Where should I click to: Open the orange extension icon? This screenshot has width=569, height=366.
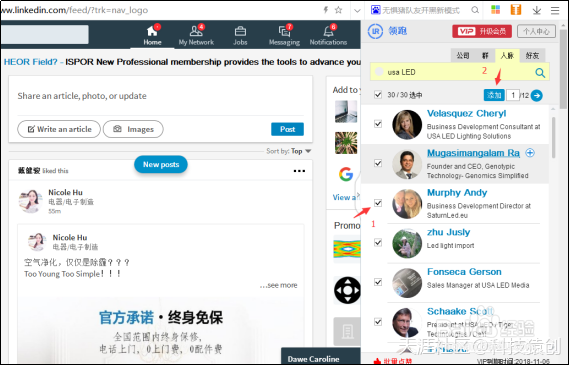tap(516, 10)
